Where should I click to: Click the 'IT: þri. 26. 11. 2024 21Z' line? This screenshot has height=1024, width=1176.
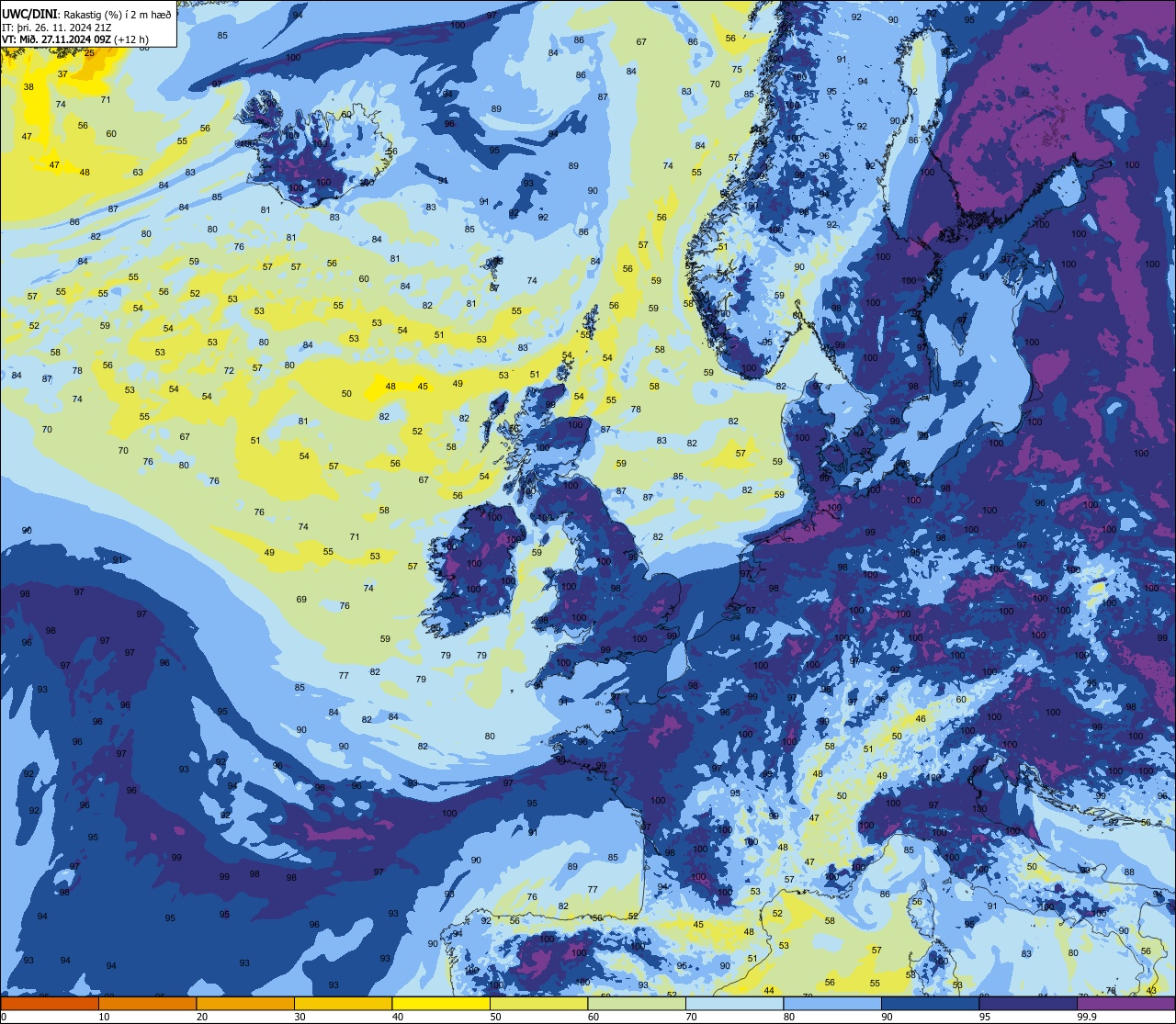click(59, 27)
